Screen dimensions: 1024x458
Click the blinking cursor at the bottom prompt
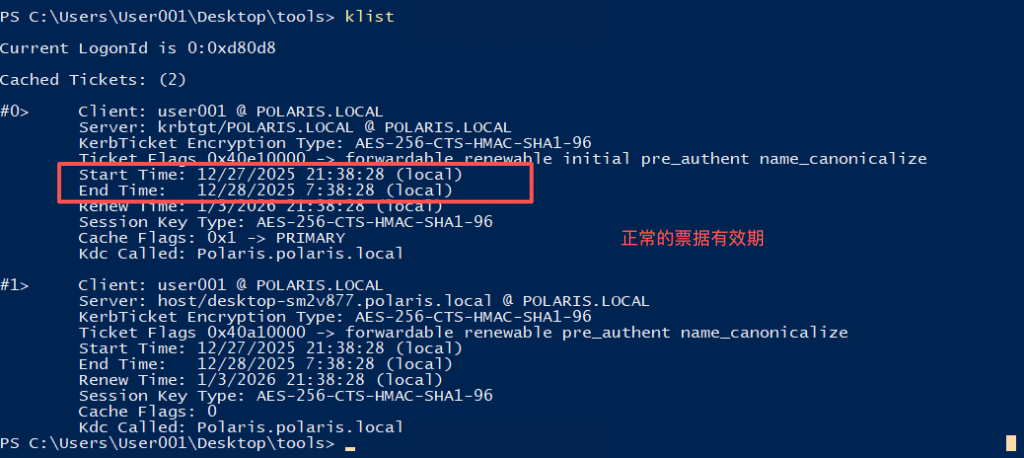(x=350, y=446)
